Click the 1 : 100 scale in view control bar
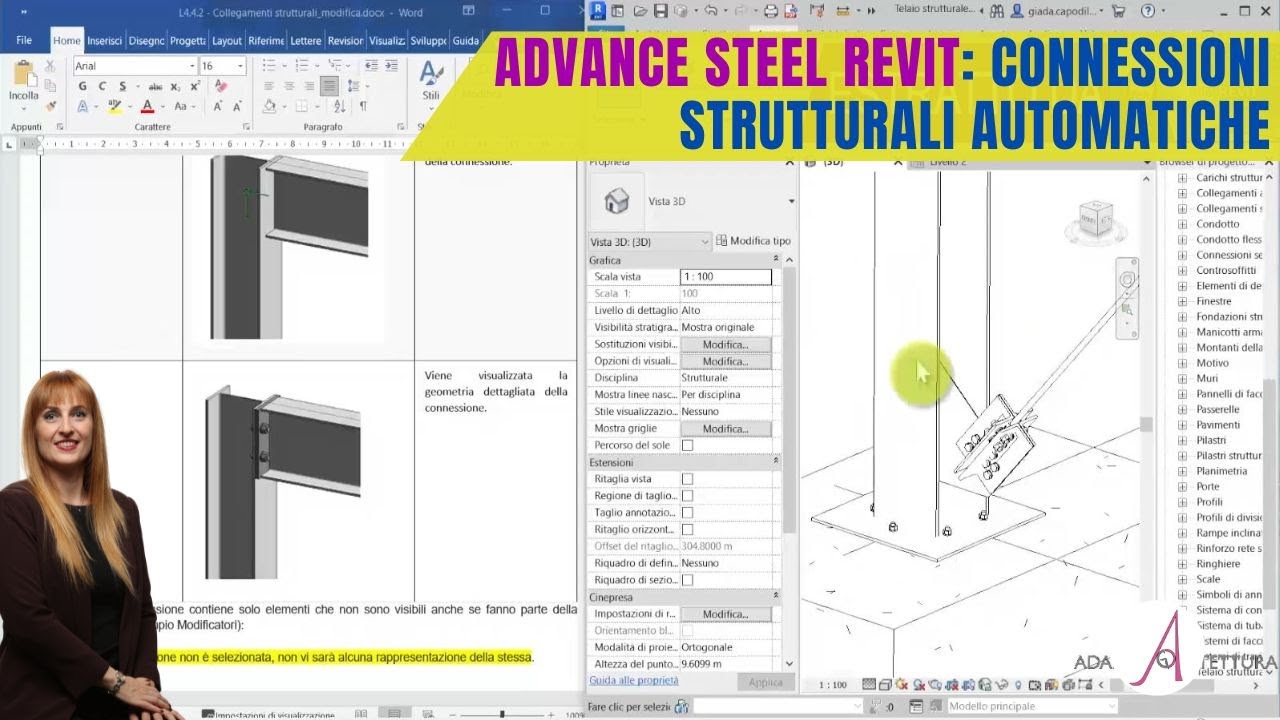This screenshot has height=720, width=1280. click(832, 685)
